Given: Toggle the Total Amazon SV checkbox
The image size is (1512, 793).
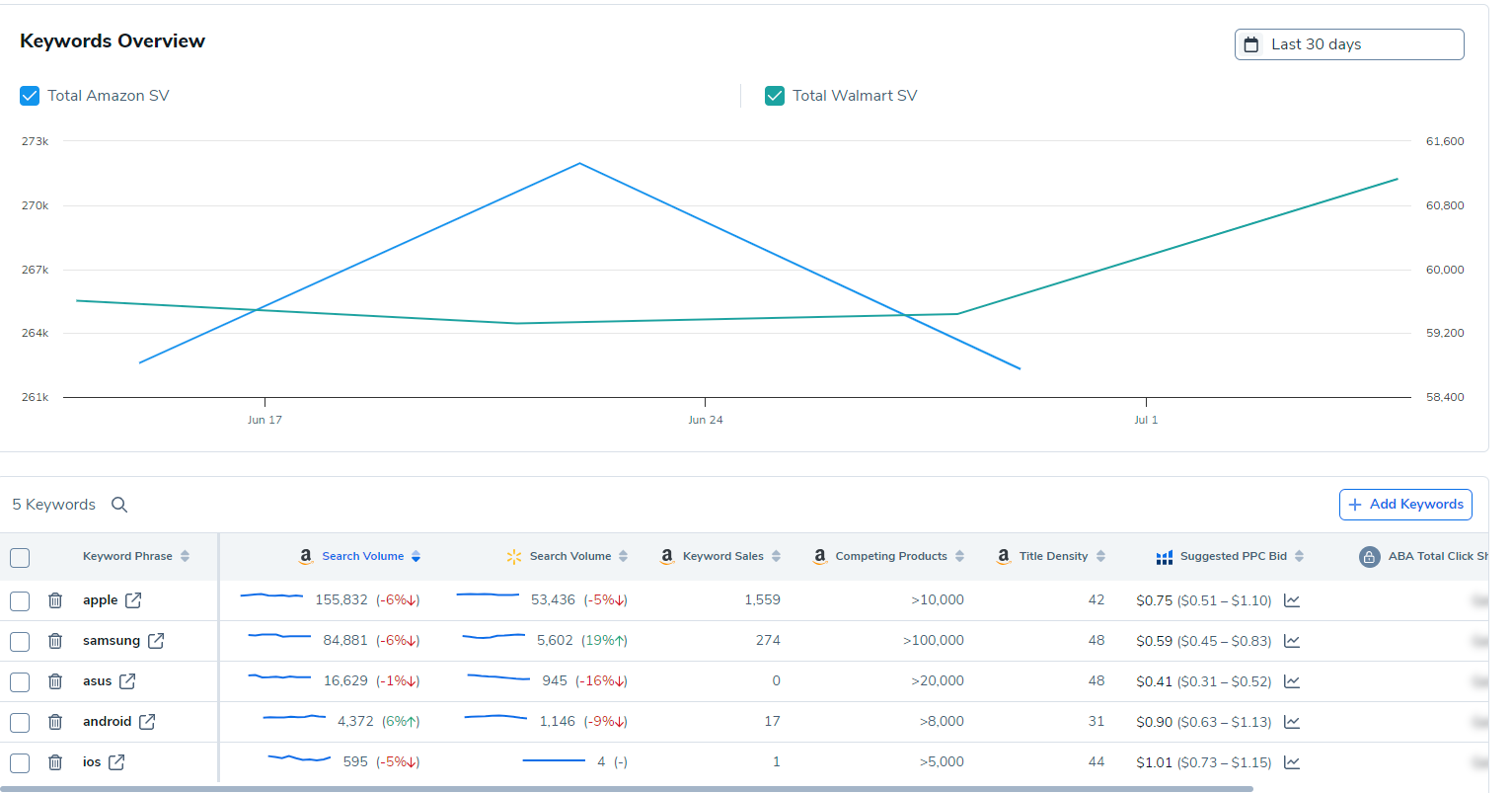Looking at the screenshot, I should point(30,96).
